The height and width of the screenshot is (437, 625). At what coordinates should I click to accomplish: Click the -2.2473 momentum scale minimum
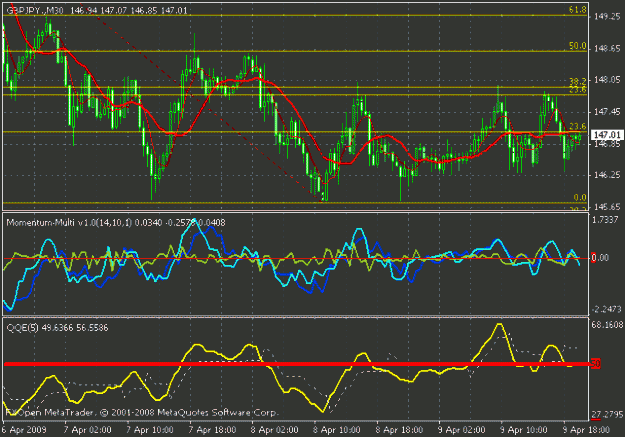coord(606,309)
